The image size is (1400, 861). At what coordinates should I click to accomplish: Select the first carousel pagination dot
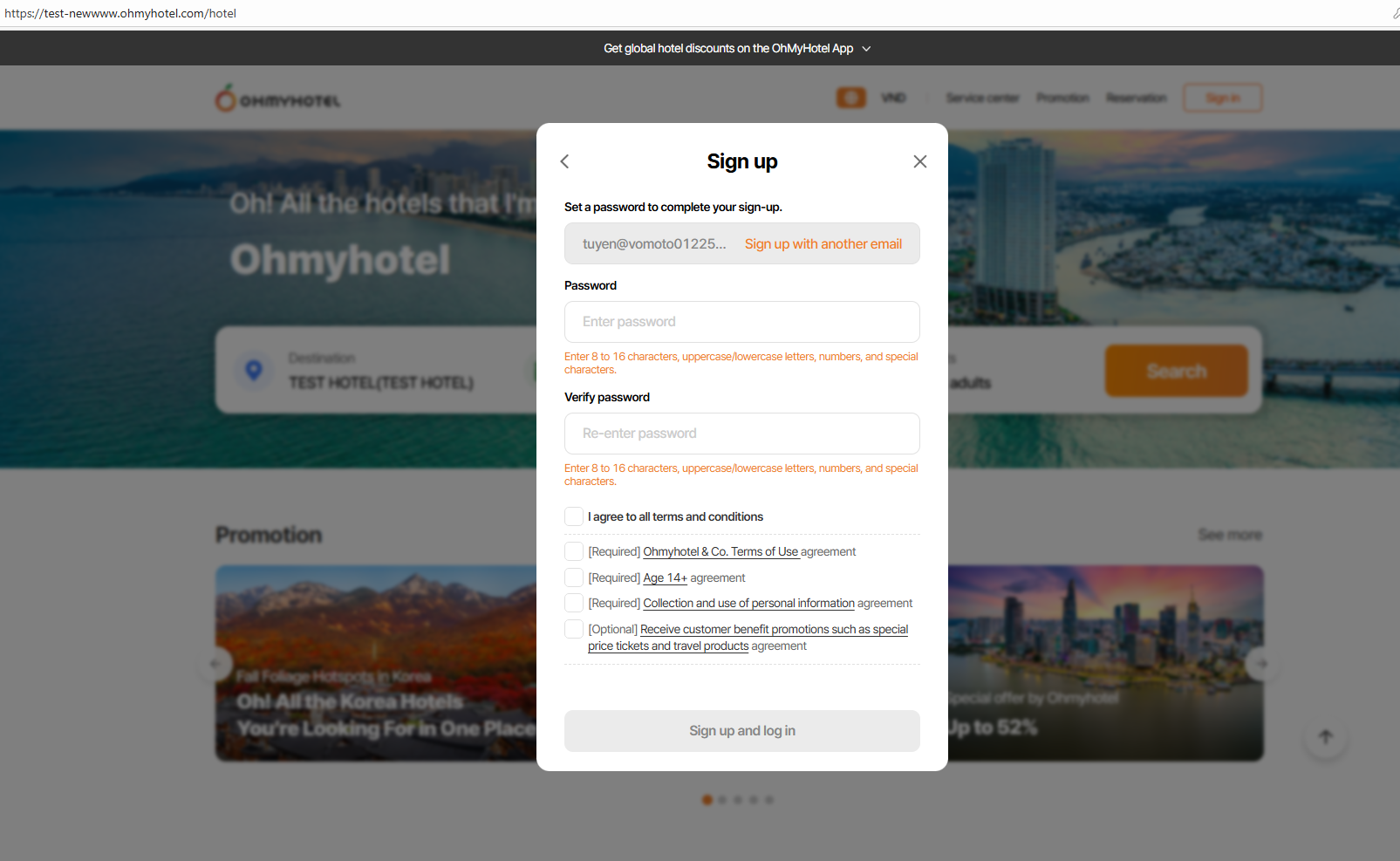(x=707, y=800)
